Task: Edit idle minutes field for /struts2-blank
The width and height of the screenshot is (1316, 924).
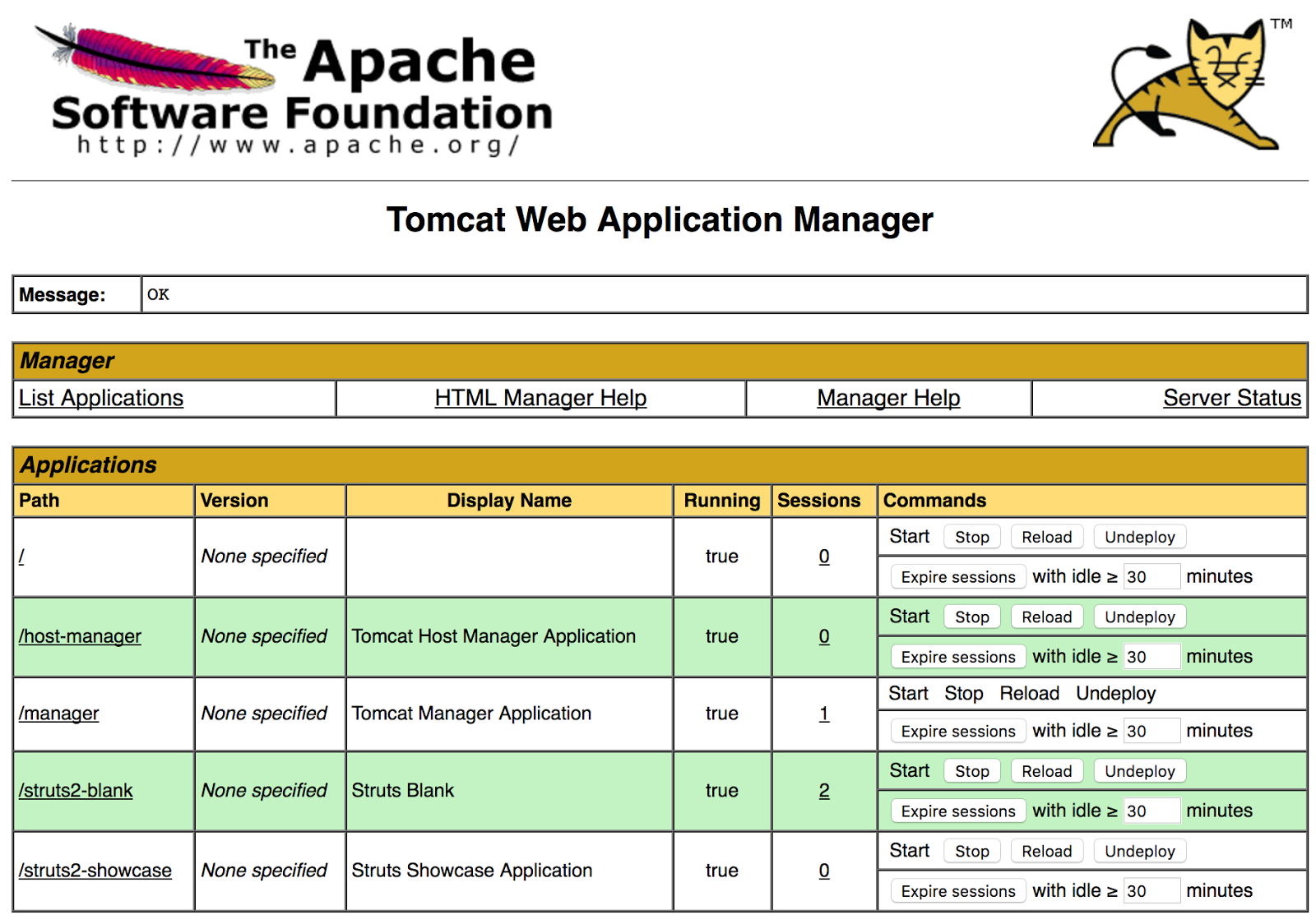Action: 1152,811
